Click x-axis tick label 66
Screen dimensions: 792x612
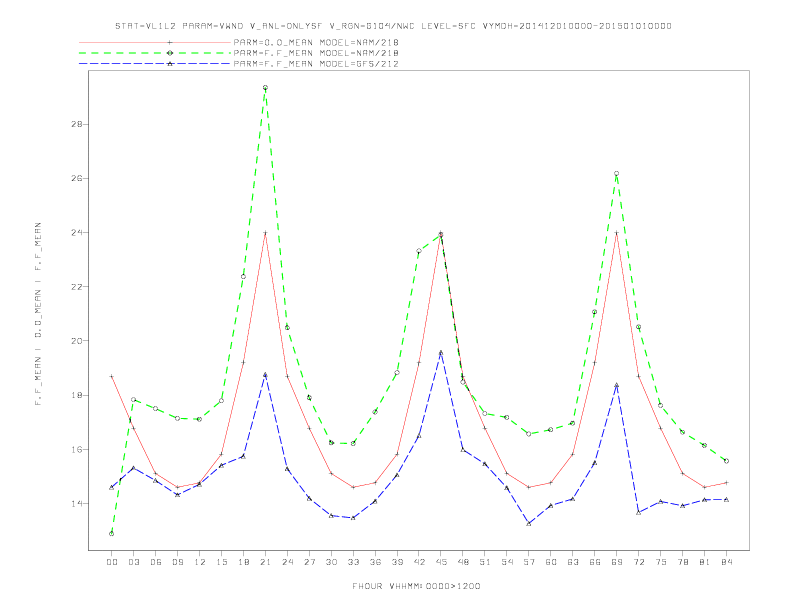click(595, 562)
